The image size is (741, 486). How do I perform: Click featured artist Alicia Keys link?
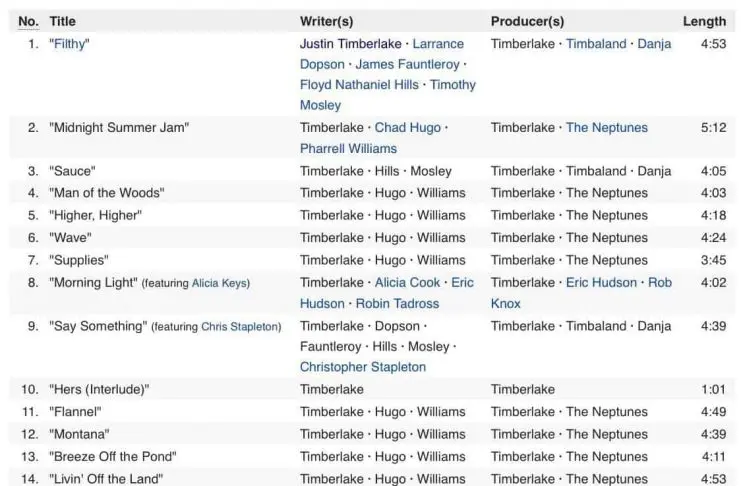(220, 284)
